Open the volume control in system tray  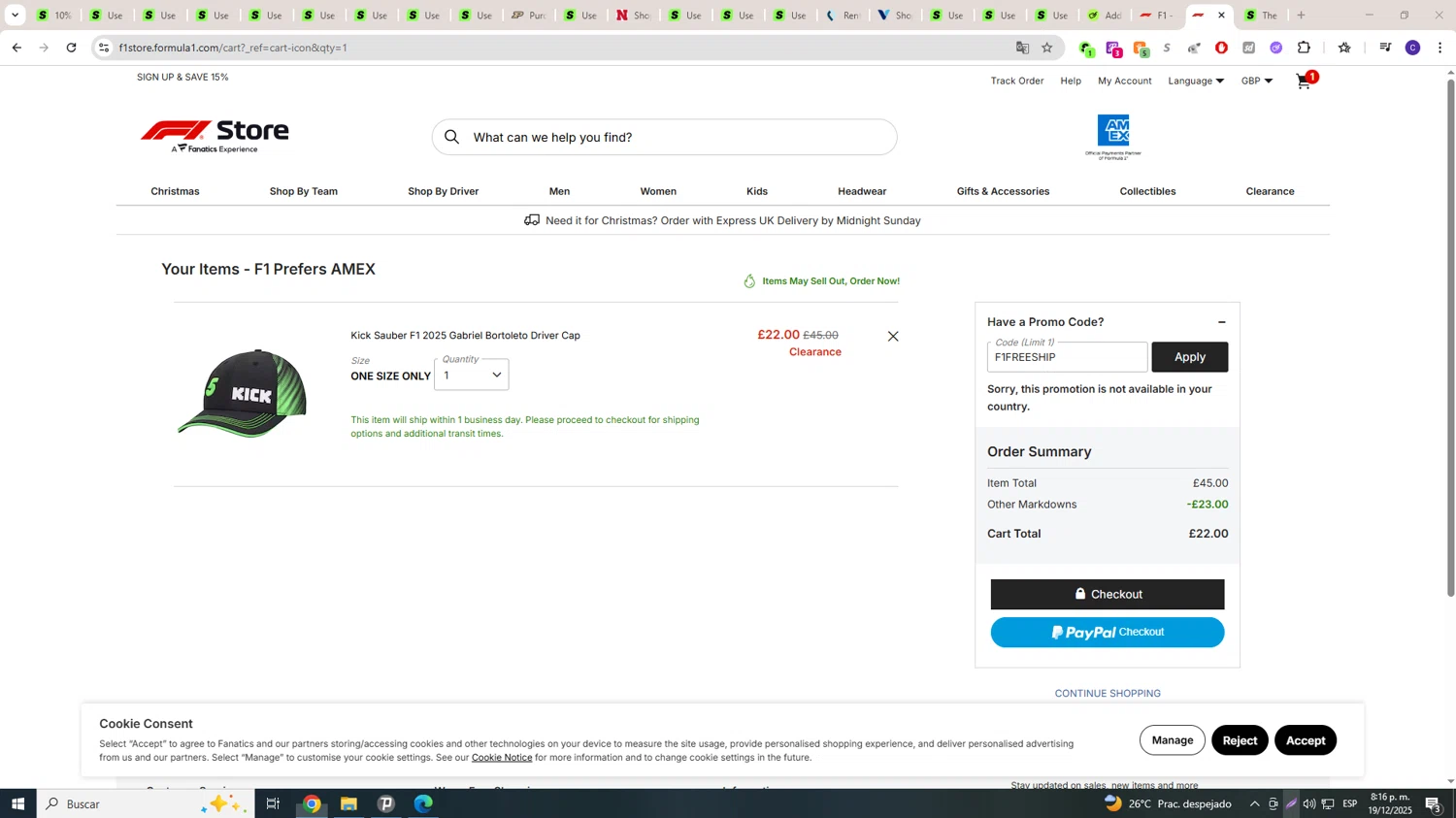(1309, 803)
